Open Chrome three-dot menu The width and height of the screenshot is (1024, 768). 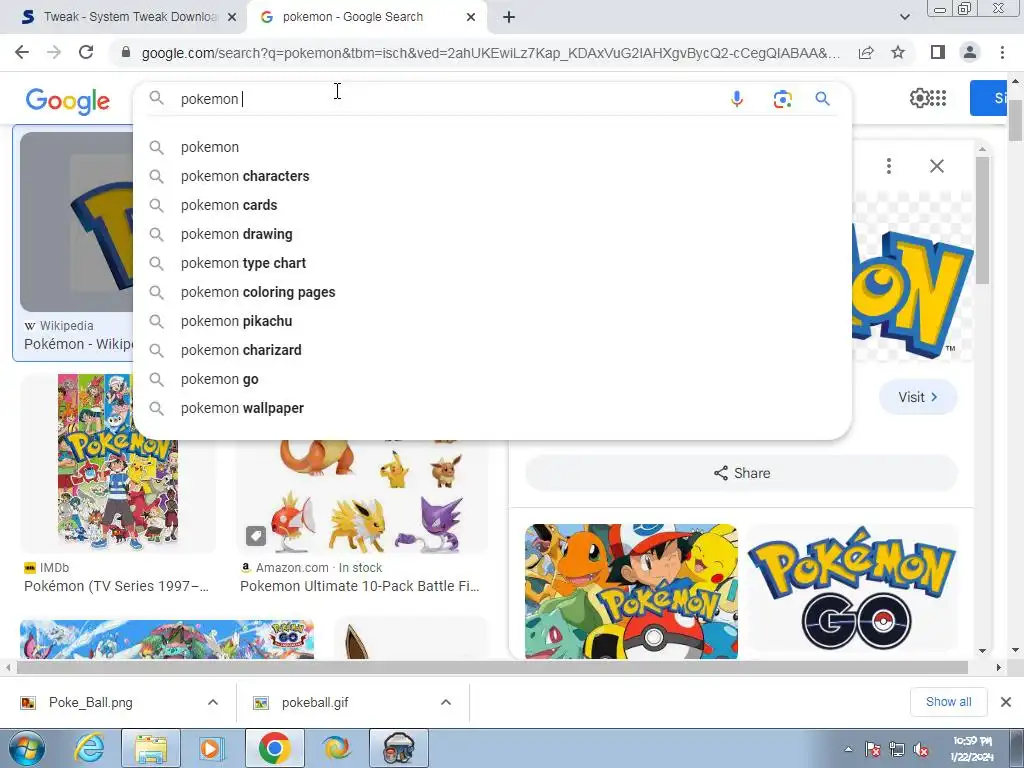click(1002, 52)
